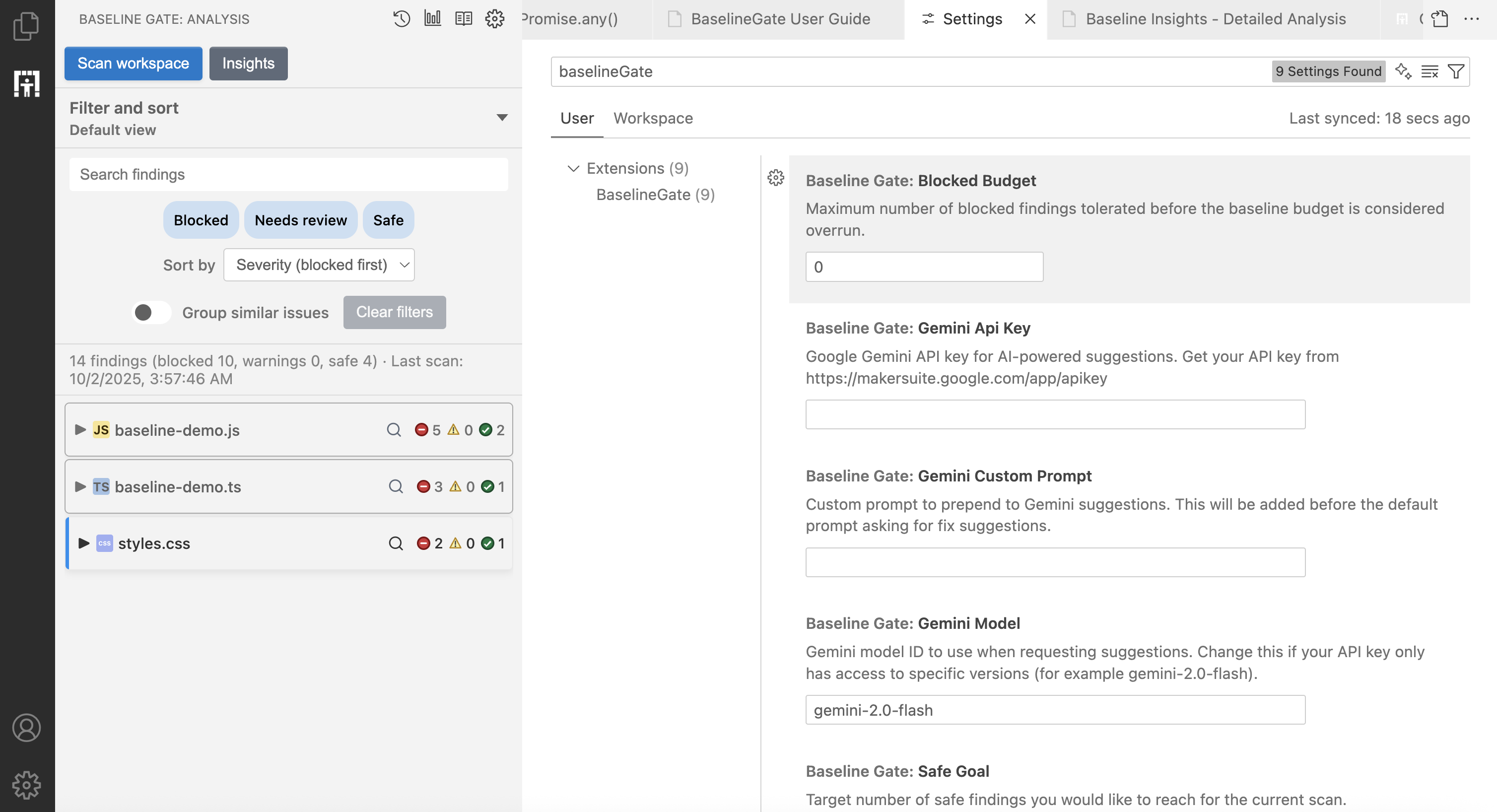Open the Sort by severity dropdown
Viewport: 1497px width, 812px height.
pos(319,265)
